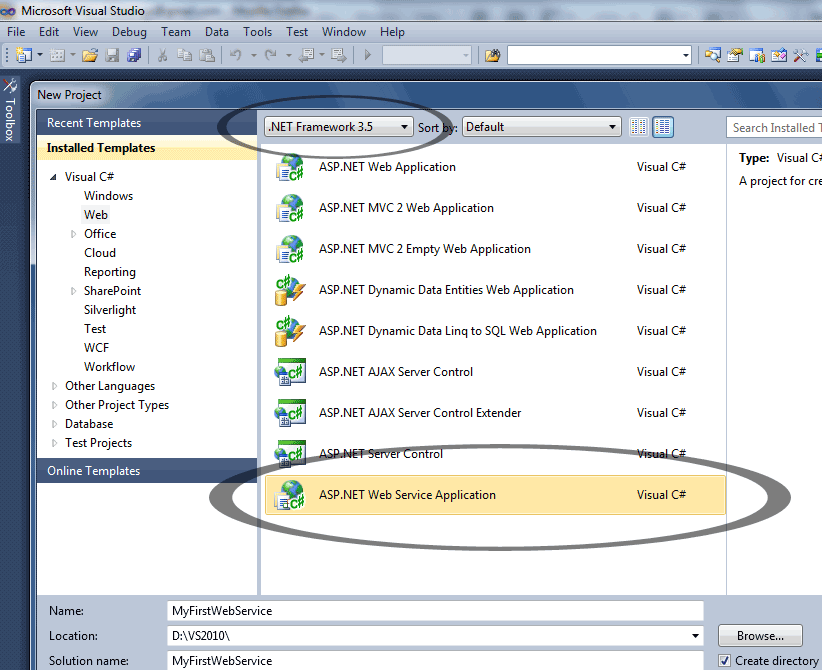Switch to medium icons list view

[x=663, y=127]
